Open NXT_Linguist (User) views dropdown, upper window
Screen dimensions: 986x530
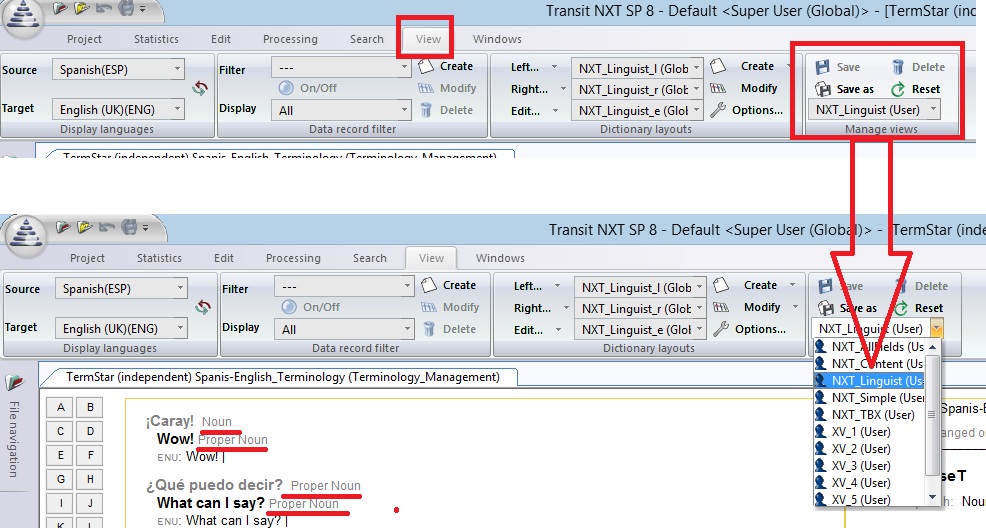934,109
